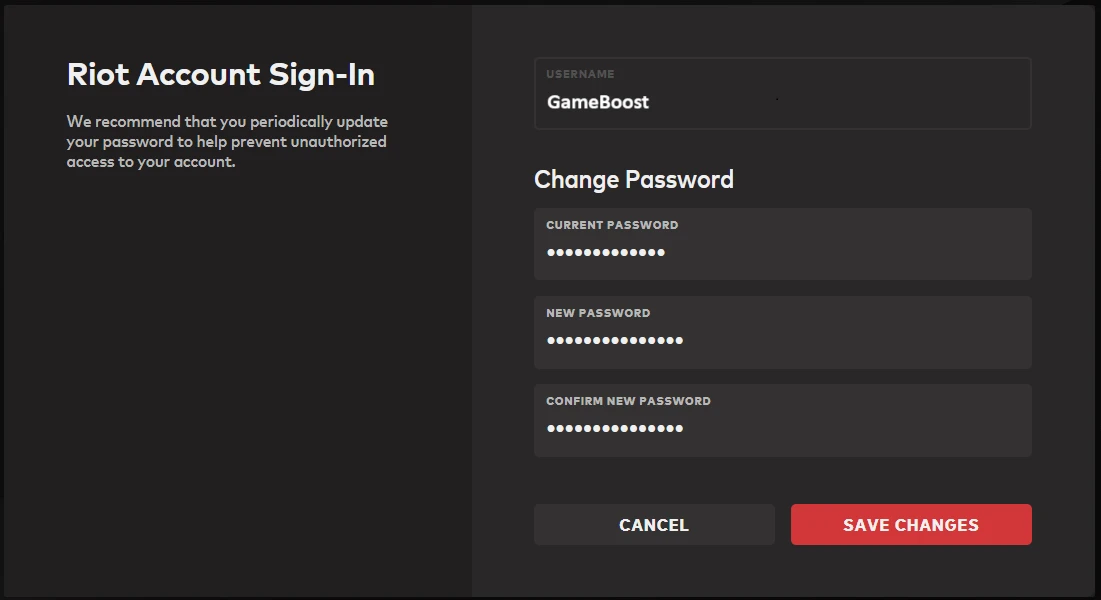Click the masked dots in Confirm New Password
The height and width of the screenshot is (600, 1101).
click(615, 429)
